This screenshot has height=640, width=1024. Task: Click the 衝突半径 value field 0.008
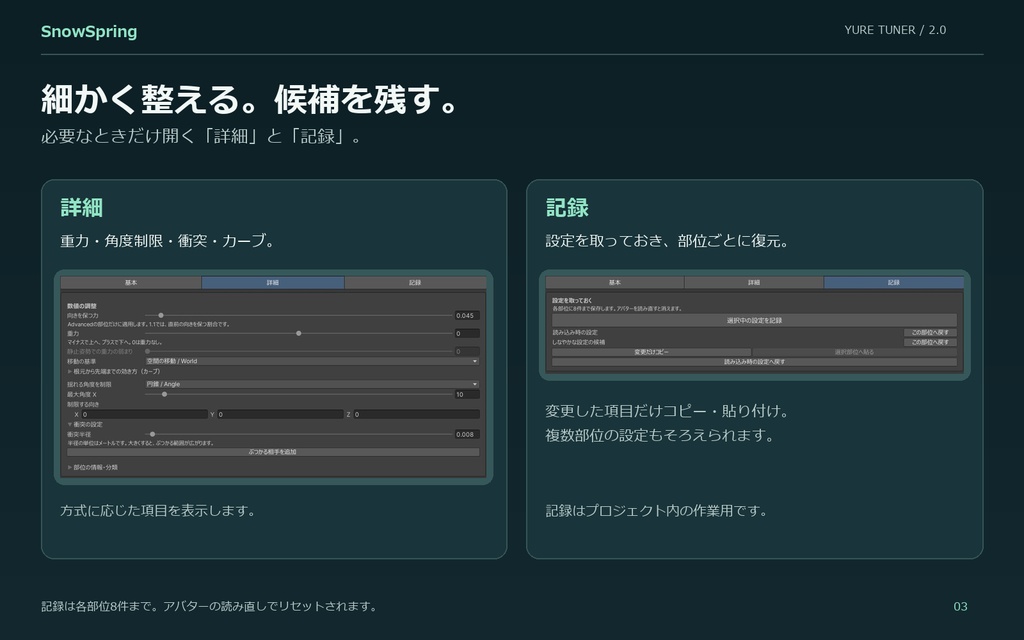[x=467, y=434]
